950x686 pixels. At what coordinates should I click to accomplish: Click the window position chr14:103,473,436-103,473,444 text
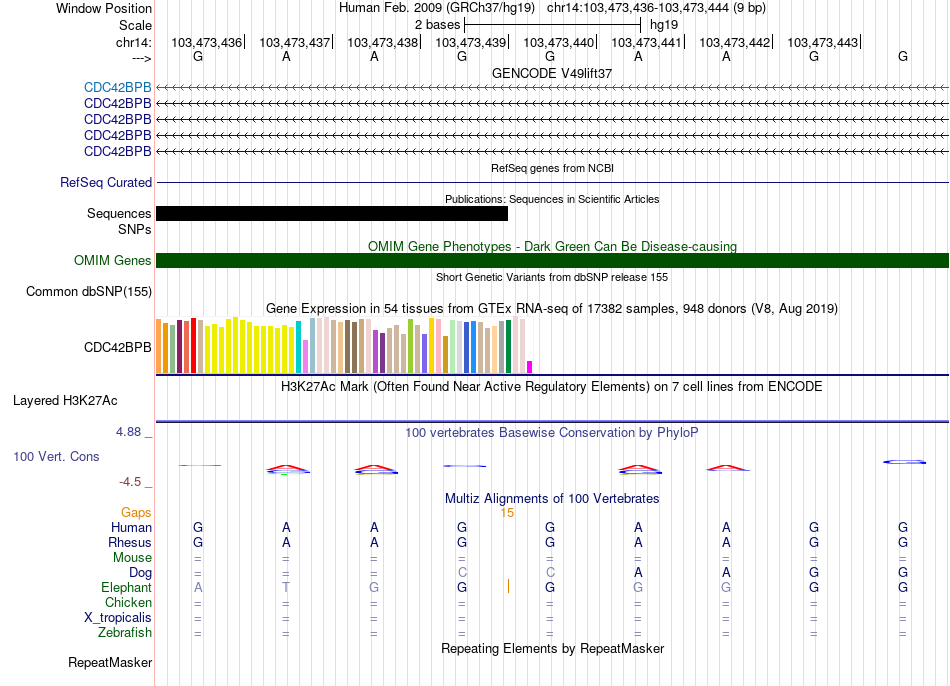tap(656, 8)
